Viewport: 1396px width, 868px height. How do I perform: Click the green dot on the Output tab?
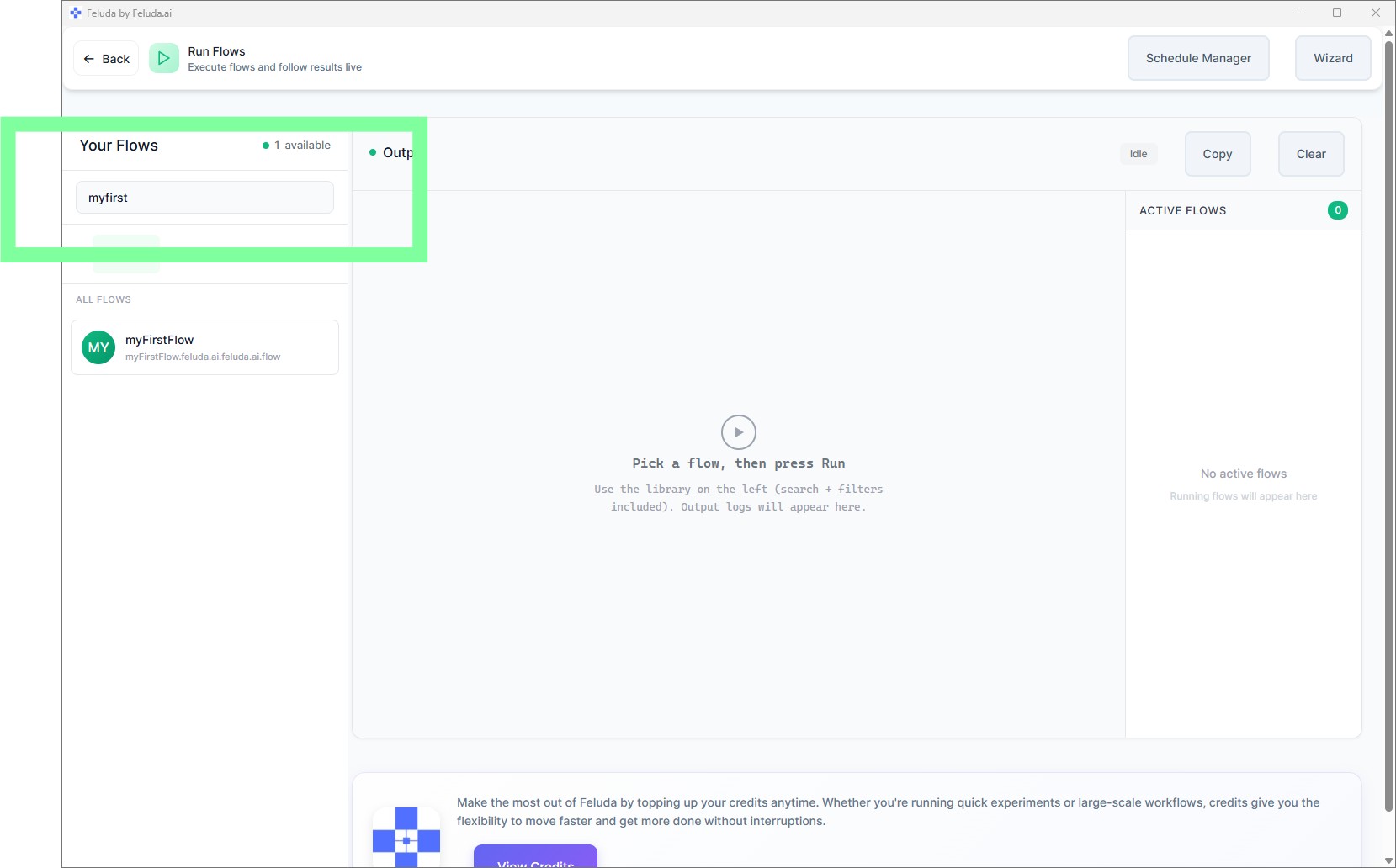[x=373, y=152]
